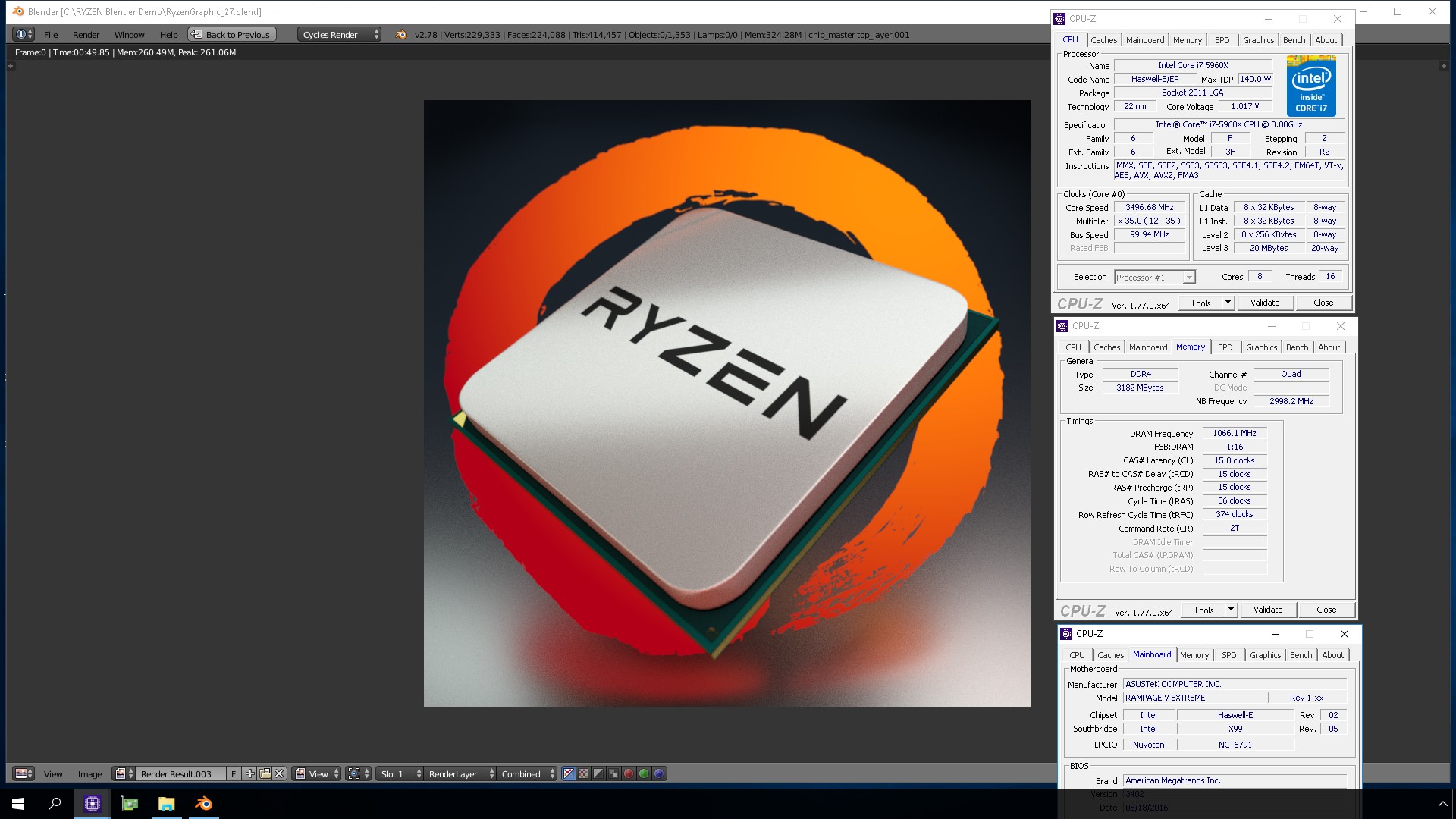1456x819 pixels.
Task: Open CPU-Z from the Windows taskbar
Action: 93,804
